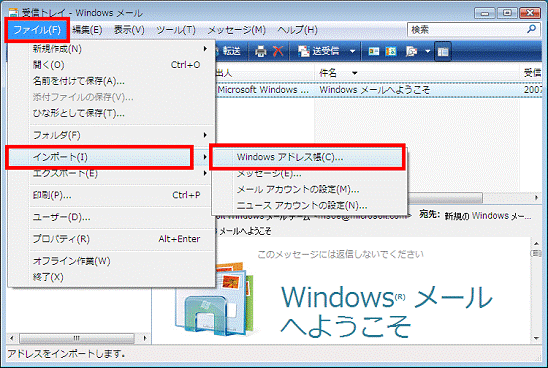This screenshot has height=368, width=548.
Task: Expand the フォルダ(F) submenu
Action: coord(111,135)
